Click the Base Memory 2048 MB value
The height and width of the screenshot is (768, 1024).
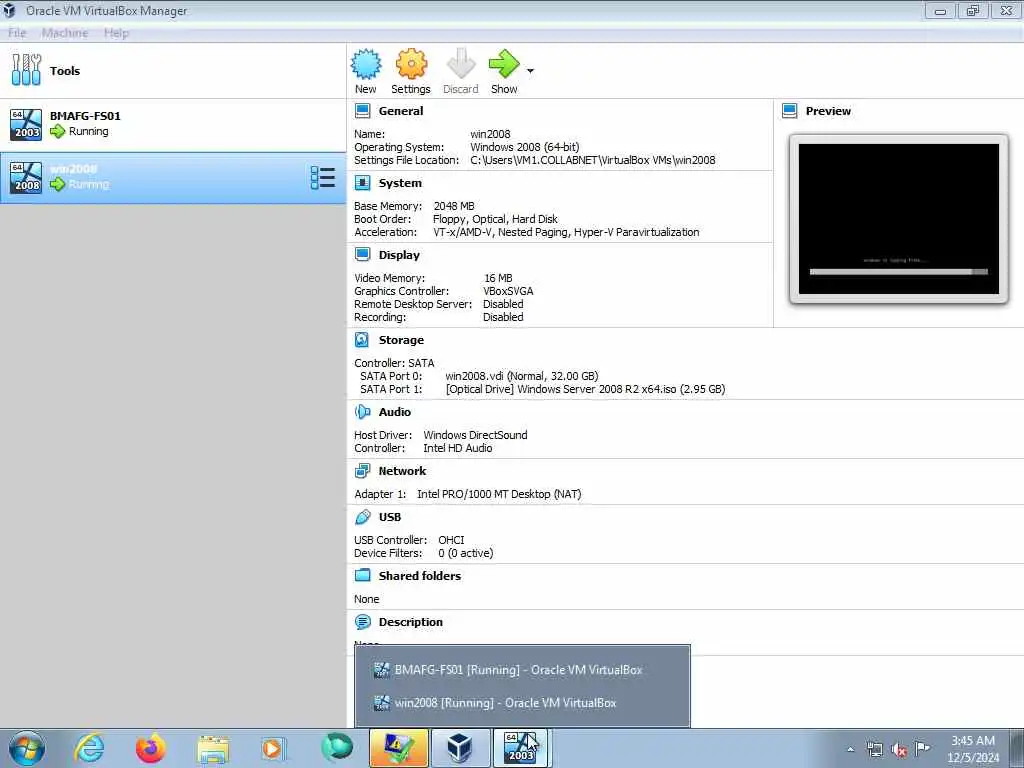[x=454, y=206]
